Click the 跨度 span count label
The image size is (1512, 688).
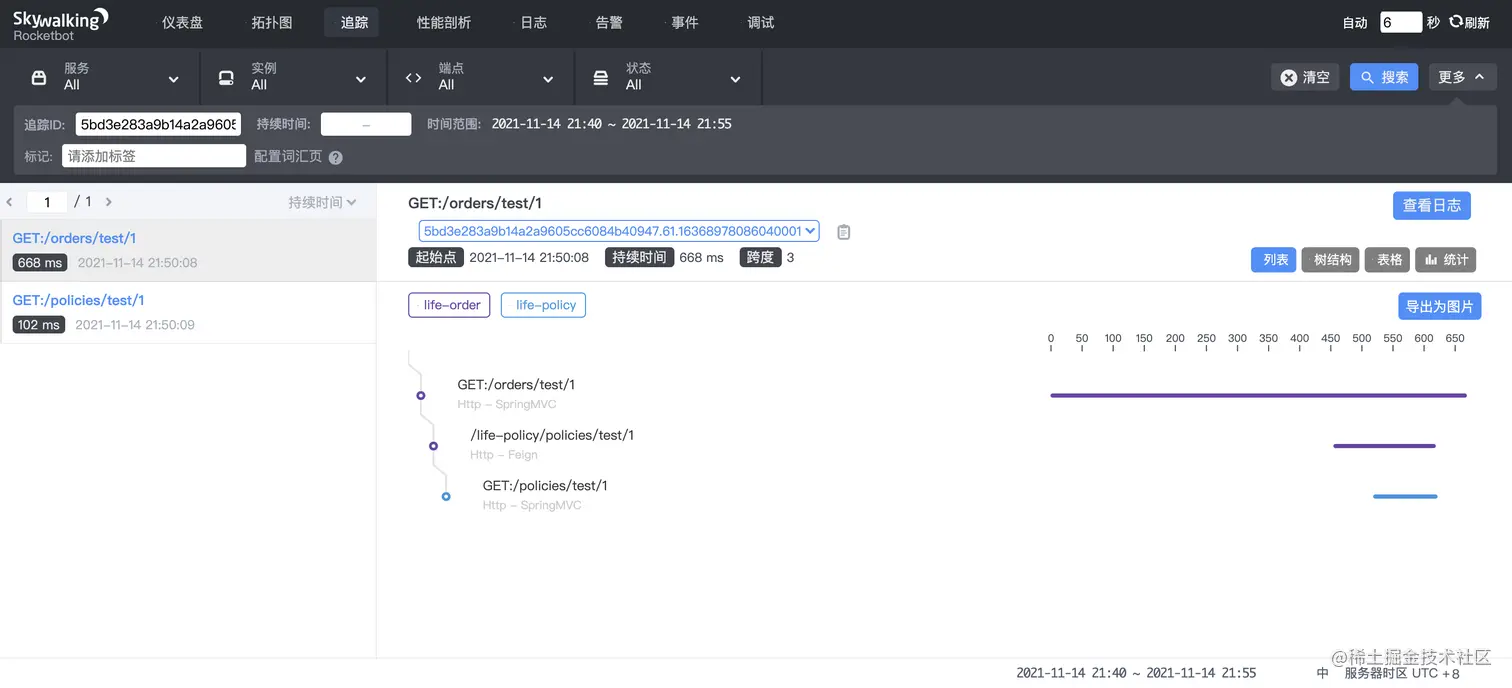pyautogui.click(x=760, y=257)
